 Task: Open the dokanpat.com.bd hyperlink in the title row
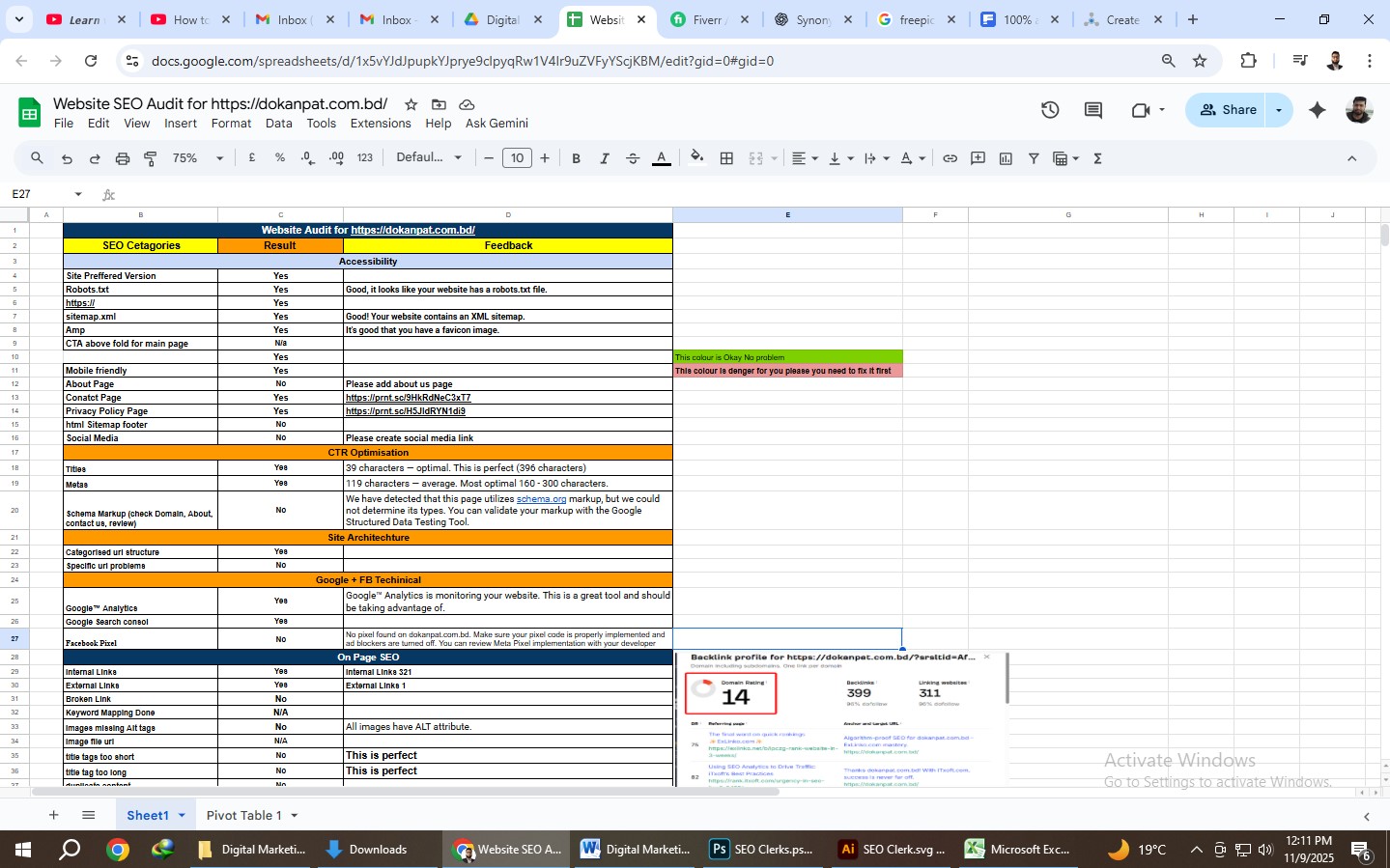(x=413, y=230)
